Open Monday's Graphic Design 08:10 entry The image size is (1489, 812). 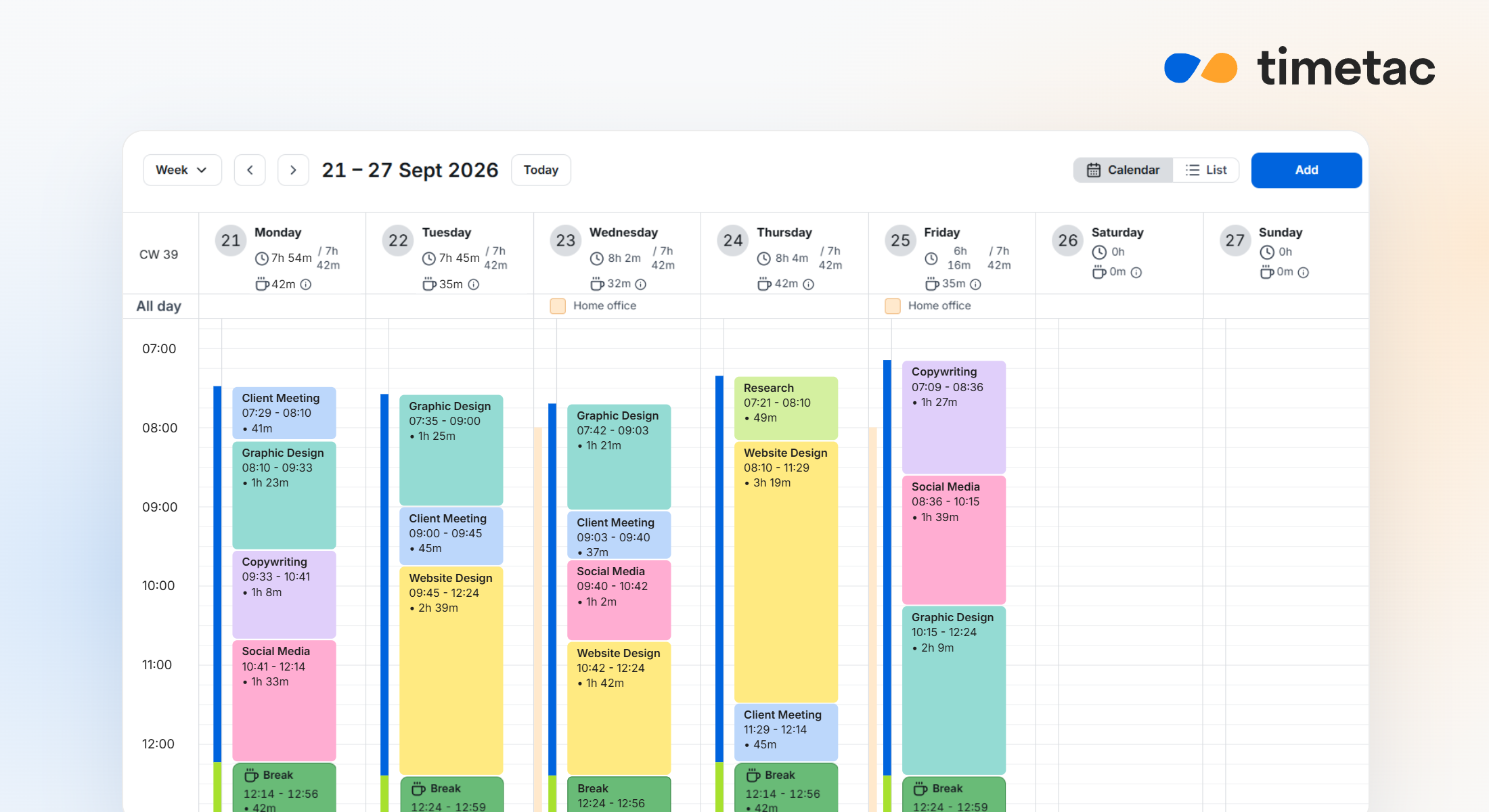pos(284,495)
